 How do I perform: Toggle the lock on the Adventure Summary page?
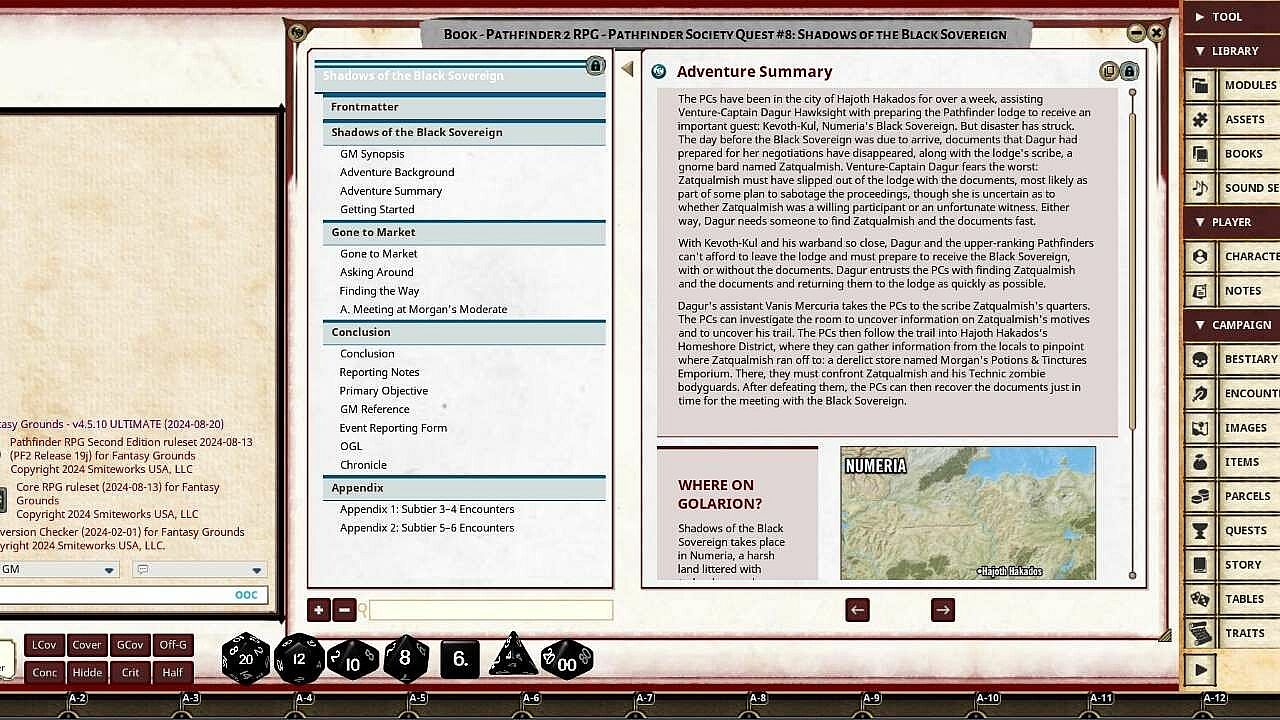[1128, 71]
